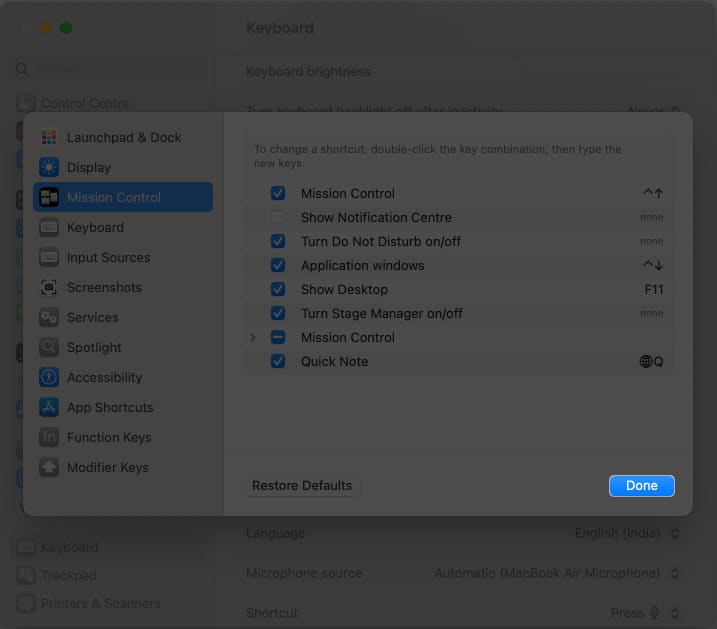The width and height of the screenshot is (717, 629).
Task: Uncheck Turn Stage Manager on/off checkbox
Action: [x=278, y=313]
